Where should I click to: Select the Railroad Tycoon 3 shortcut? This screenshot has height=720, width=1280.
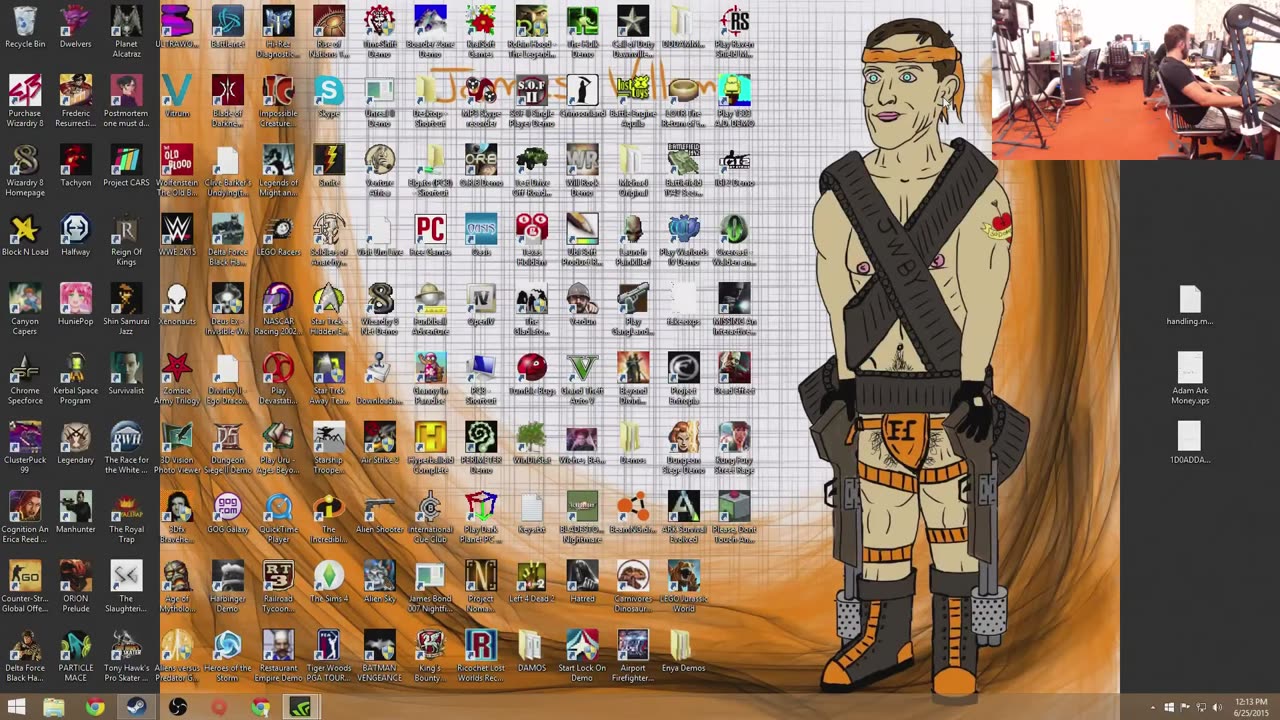click(x=278, y=585)
